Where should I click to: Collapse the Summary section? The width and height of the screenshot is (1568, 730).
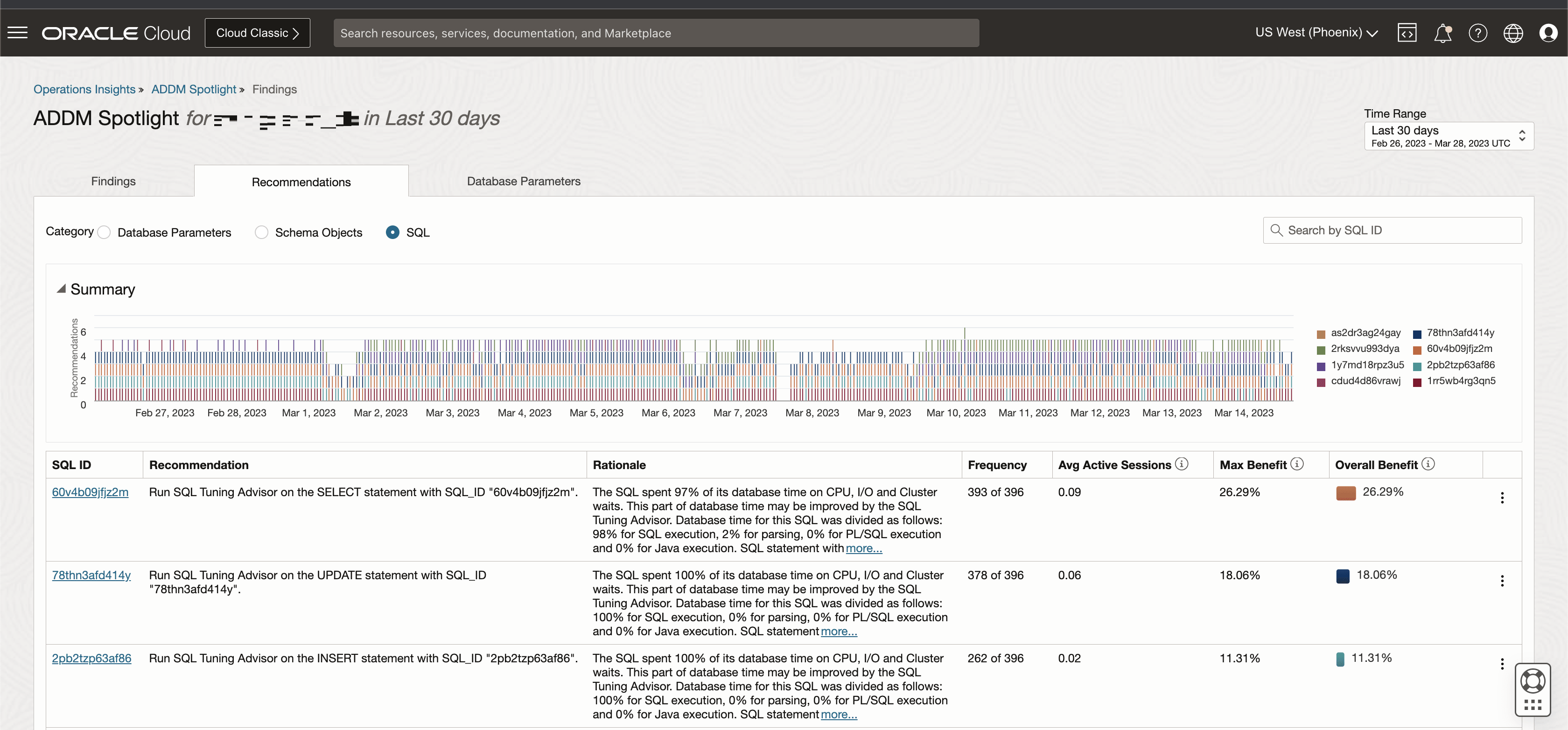point(61,289)
